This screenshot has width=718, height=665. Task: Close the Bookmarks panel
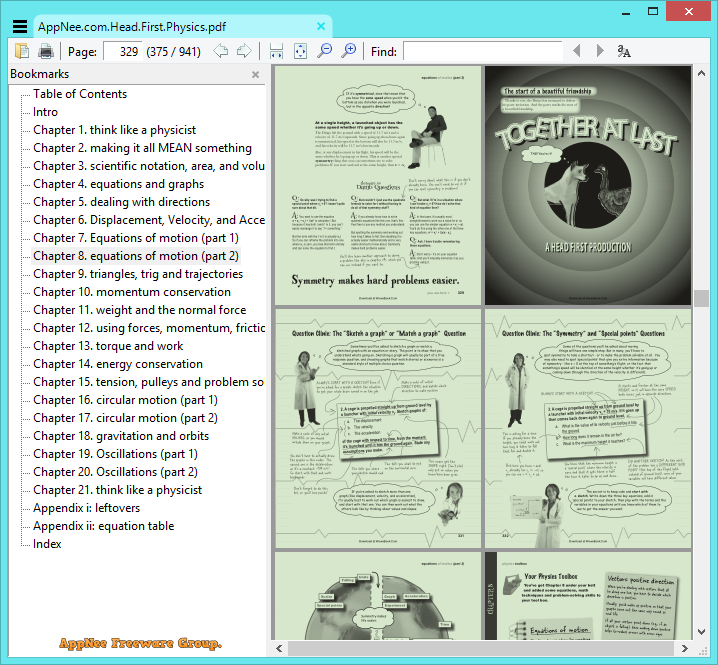click(x=256, y=74)
